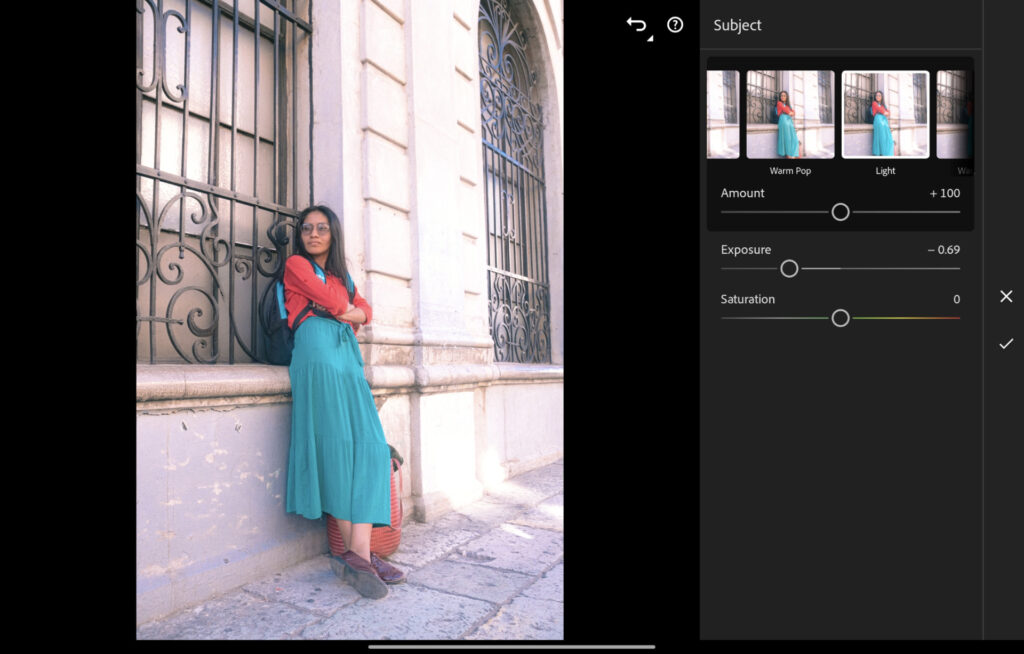Viewport: 1024px width, 654px height.
Task: Click the Exposure slider handle
Action: (x=789, y=269)
